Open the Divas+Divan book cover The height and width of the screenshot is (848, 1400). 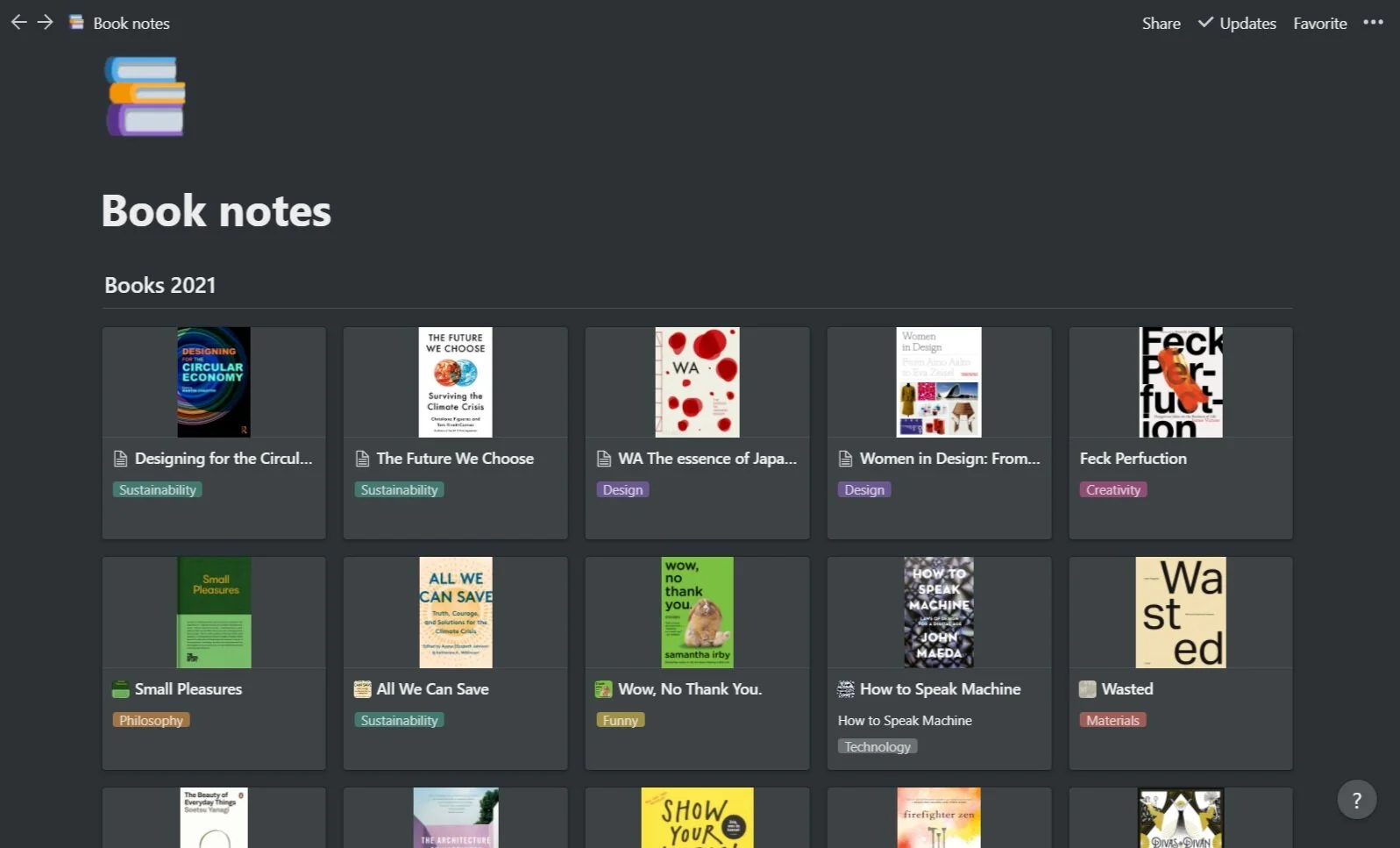click(1181, 817)
